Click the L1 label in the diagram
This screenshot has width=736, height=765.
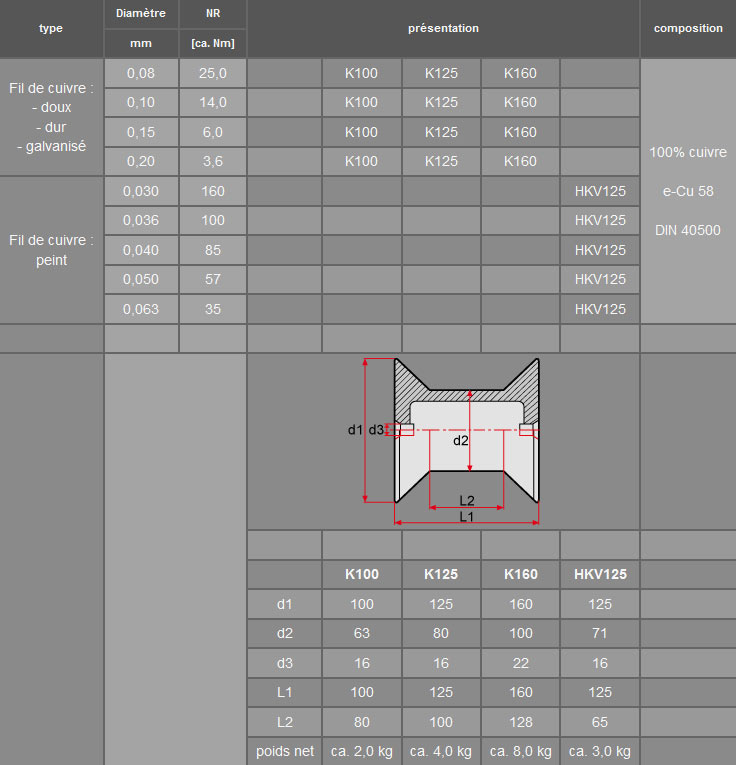[x=467, y=517]
